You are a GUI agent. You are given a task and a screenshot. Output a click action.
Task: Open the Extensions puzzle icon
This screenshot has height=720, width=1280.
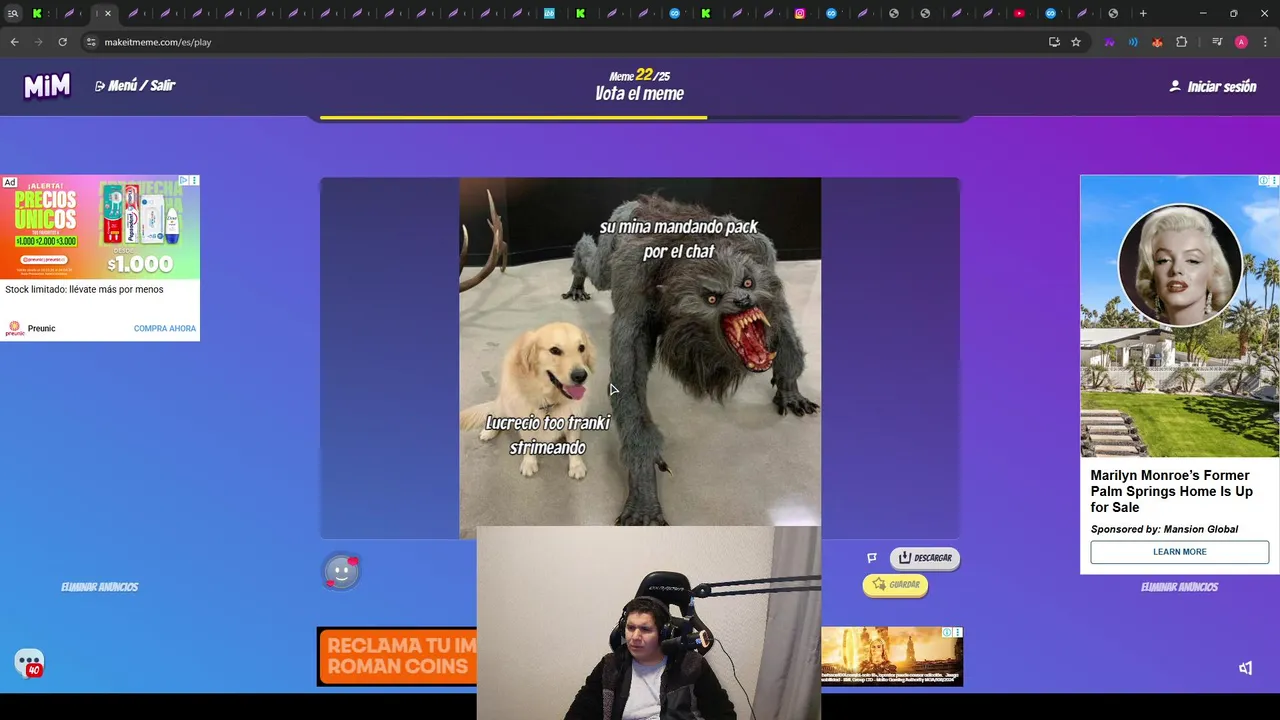(1182, 42)
